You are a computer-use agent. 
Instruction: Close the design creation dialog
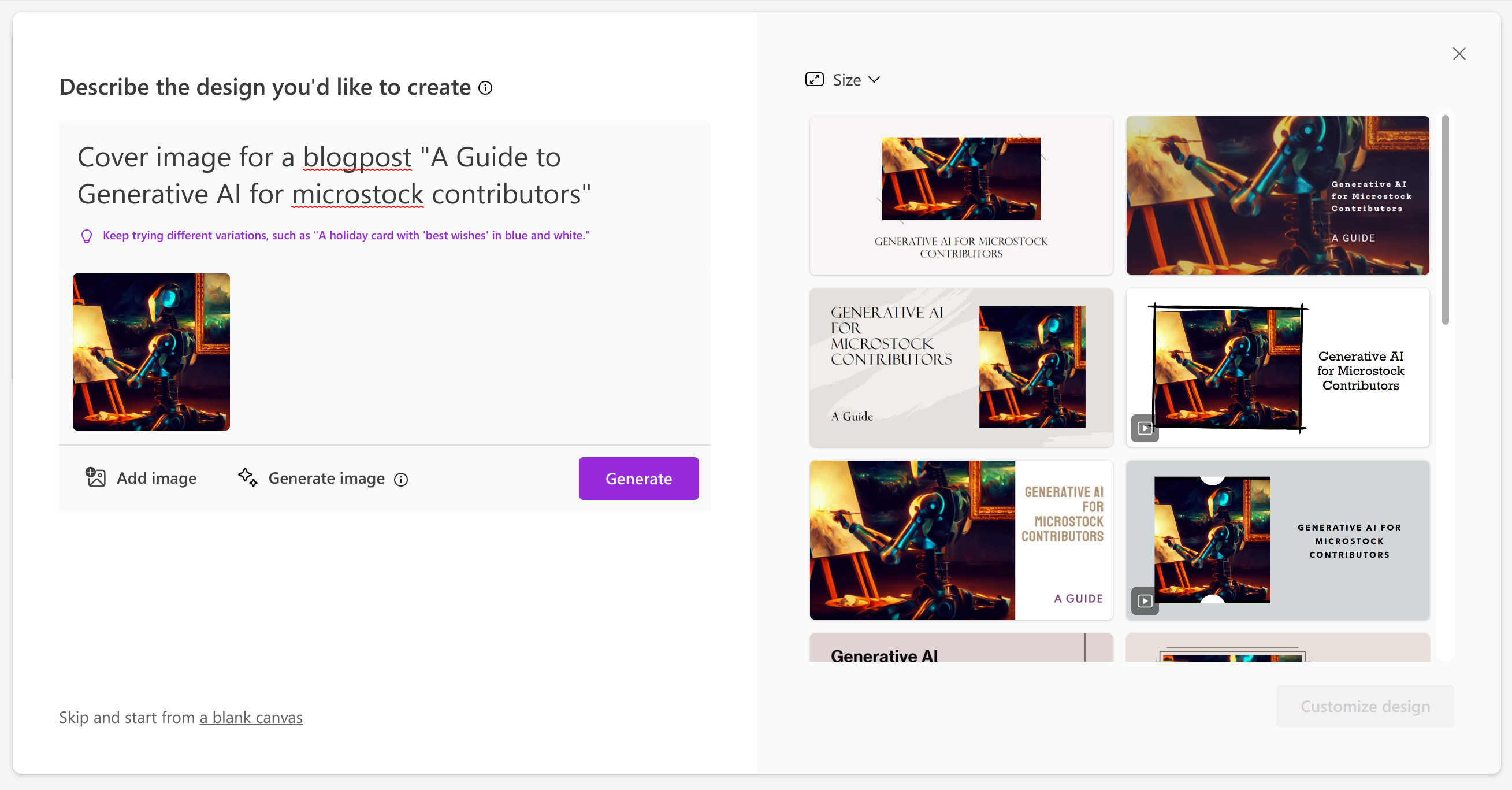coord(1459,53)
